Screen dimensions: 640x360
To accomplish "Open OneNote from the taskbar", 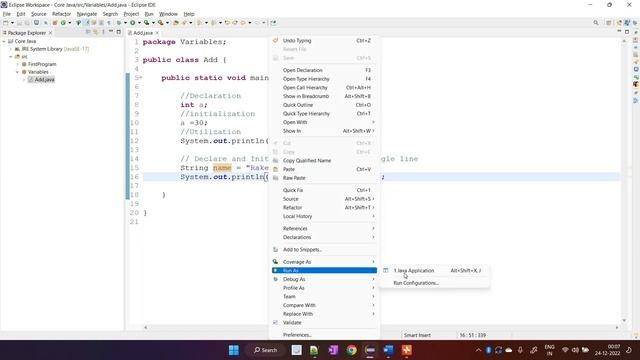I will point(333,350).
